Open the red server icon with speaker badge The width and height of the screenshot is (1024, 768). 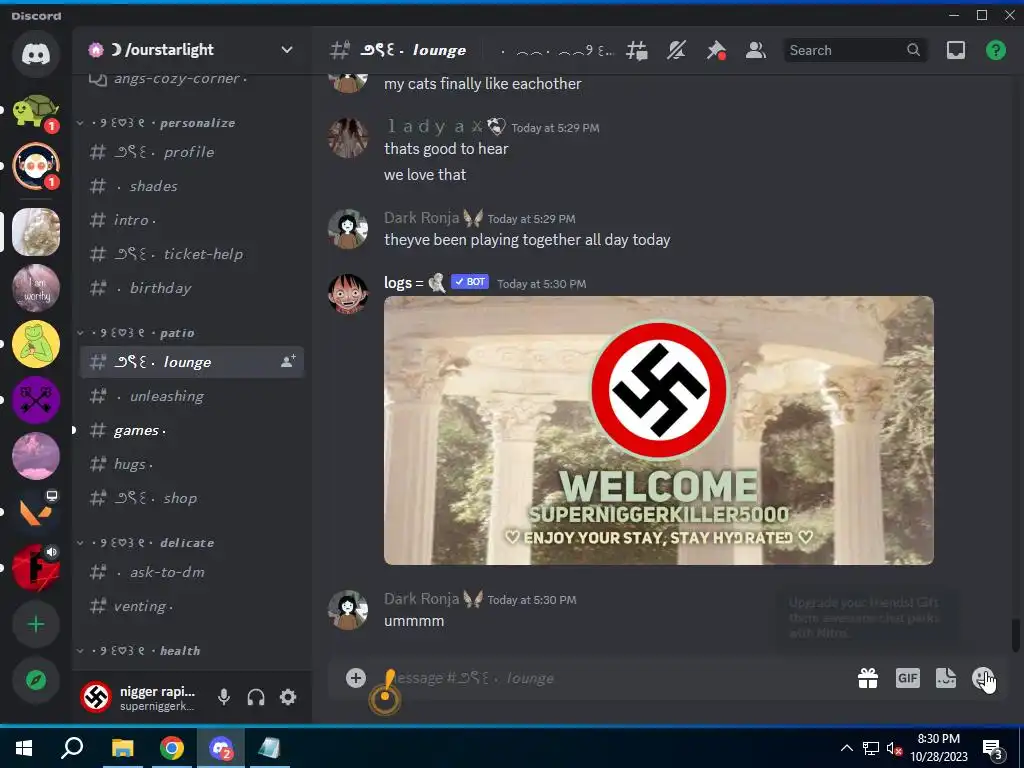coord(36,568)
